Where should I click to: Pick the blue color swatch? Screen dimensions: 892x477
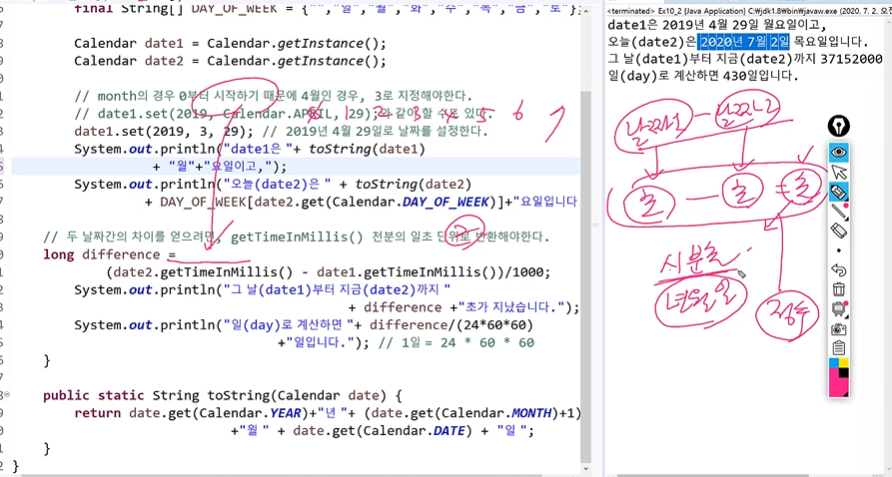pos(833,363)
